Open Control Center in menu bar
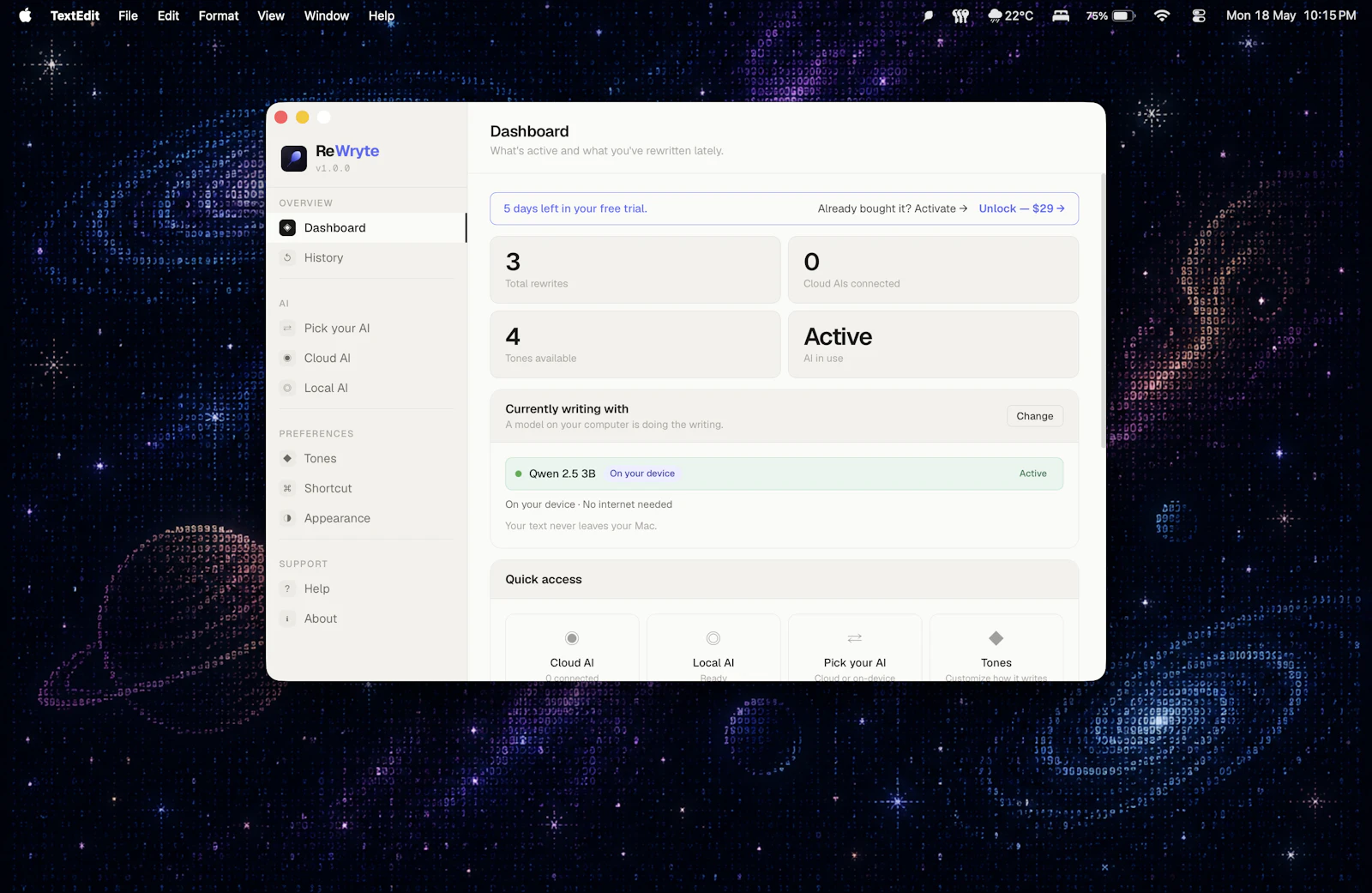 tap(1199, 15)
